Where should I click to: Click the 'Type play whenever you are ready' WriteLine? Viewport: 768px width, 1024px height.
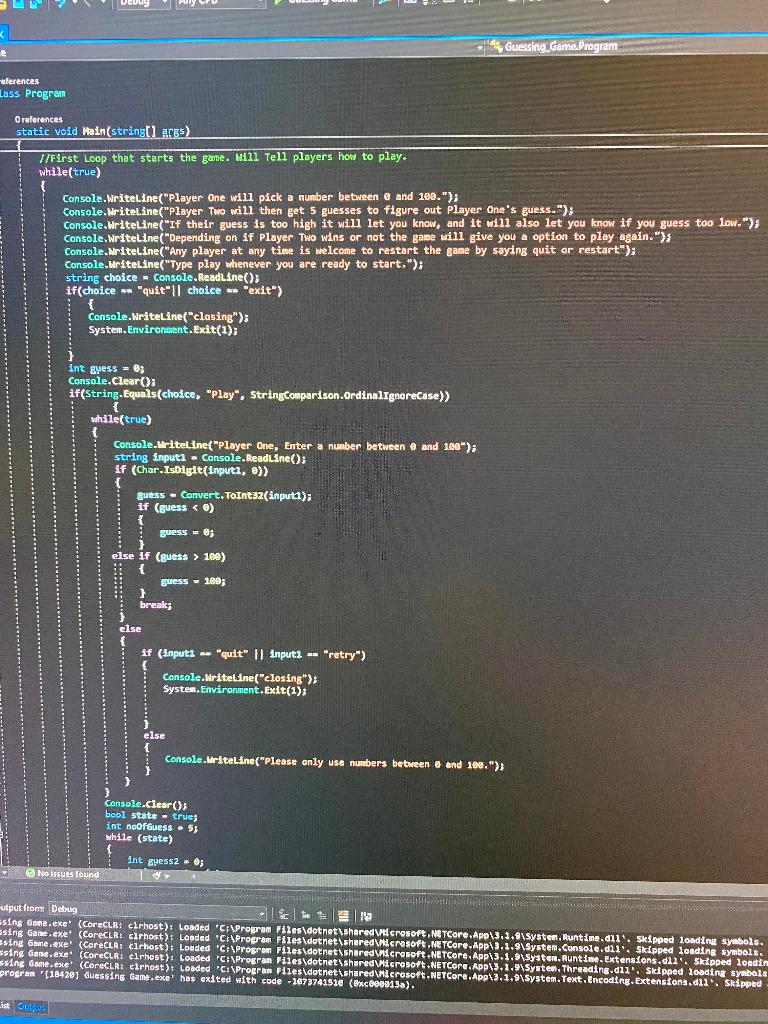pos(244,264)
